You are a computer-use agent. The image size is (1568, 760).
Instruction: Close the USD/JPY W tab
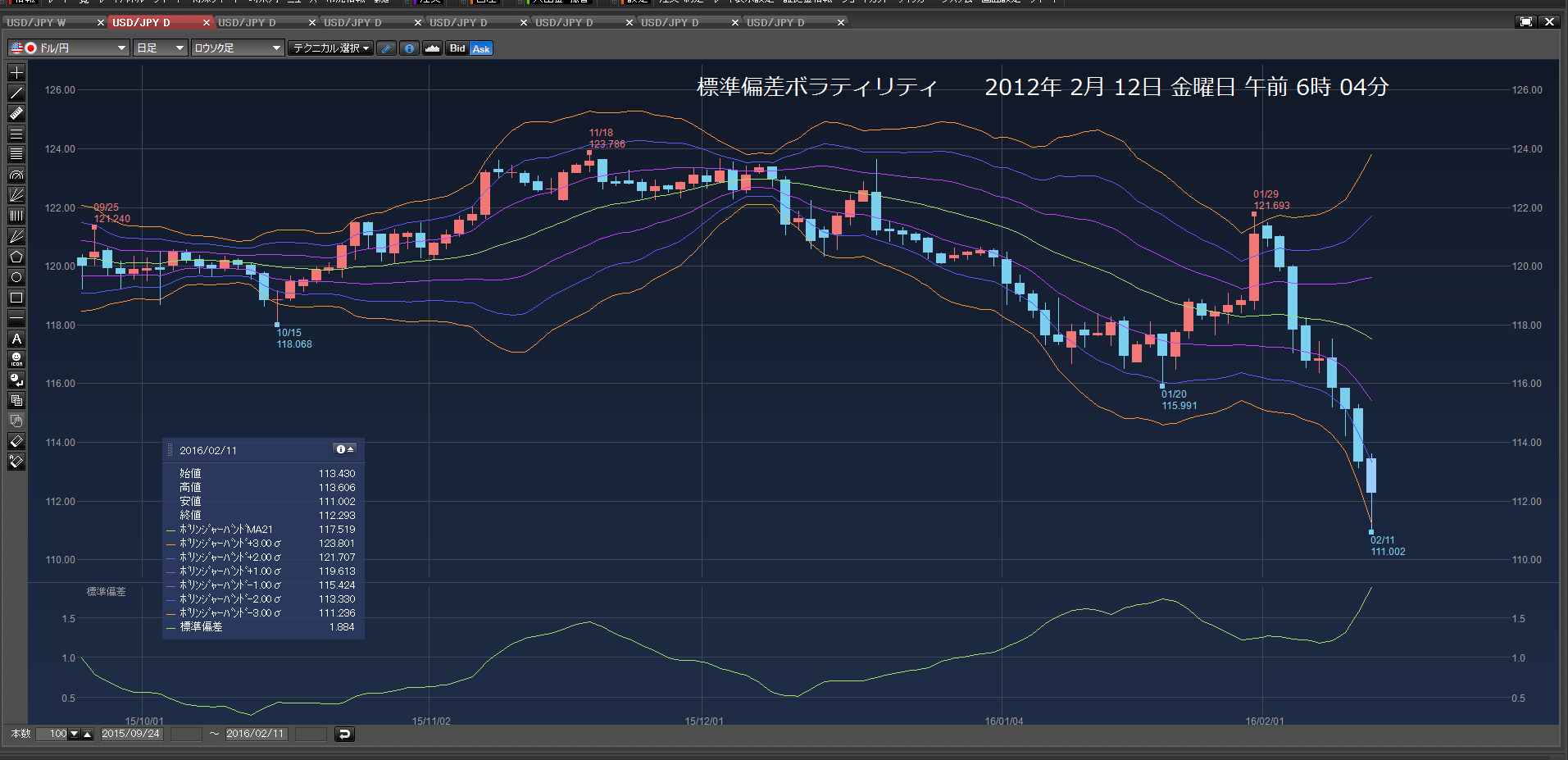(x=101, y=22)
